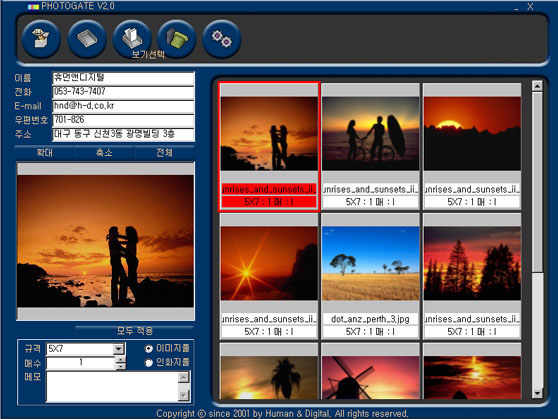Screen dimensions: 558x419
Task: Open settings with the gears icon
Action: point(222,39)
